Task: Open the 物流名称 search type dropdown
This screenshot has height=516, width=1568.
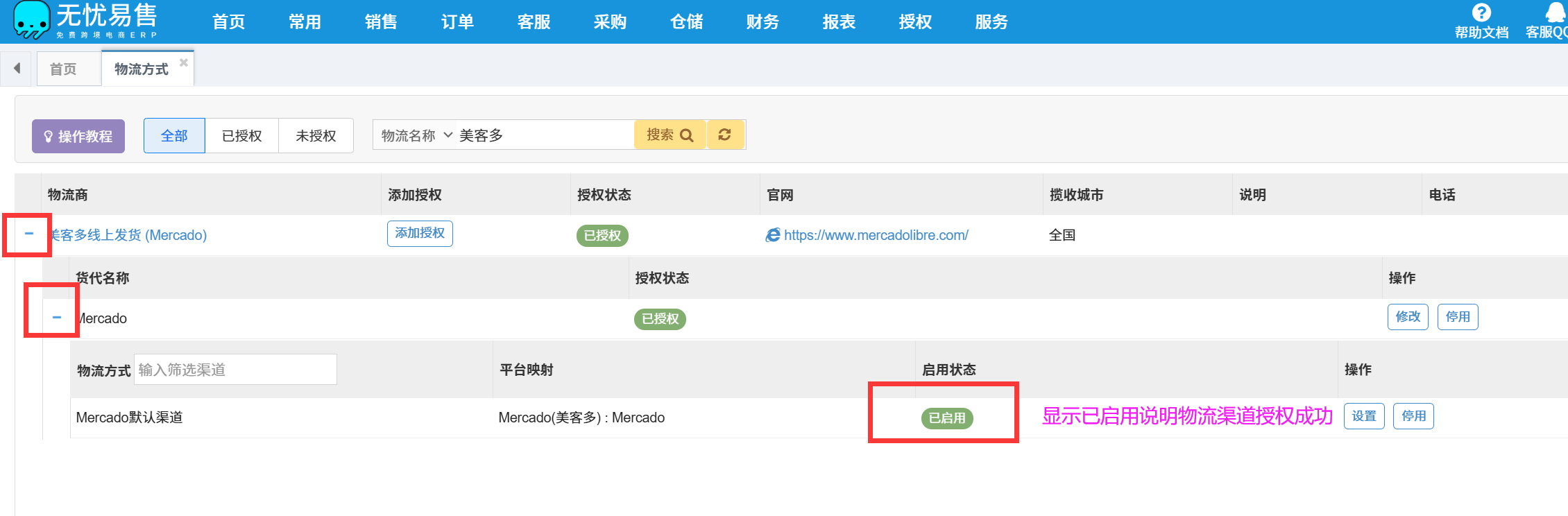Action: 416,135
